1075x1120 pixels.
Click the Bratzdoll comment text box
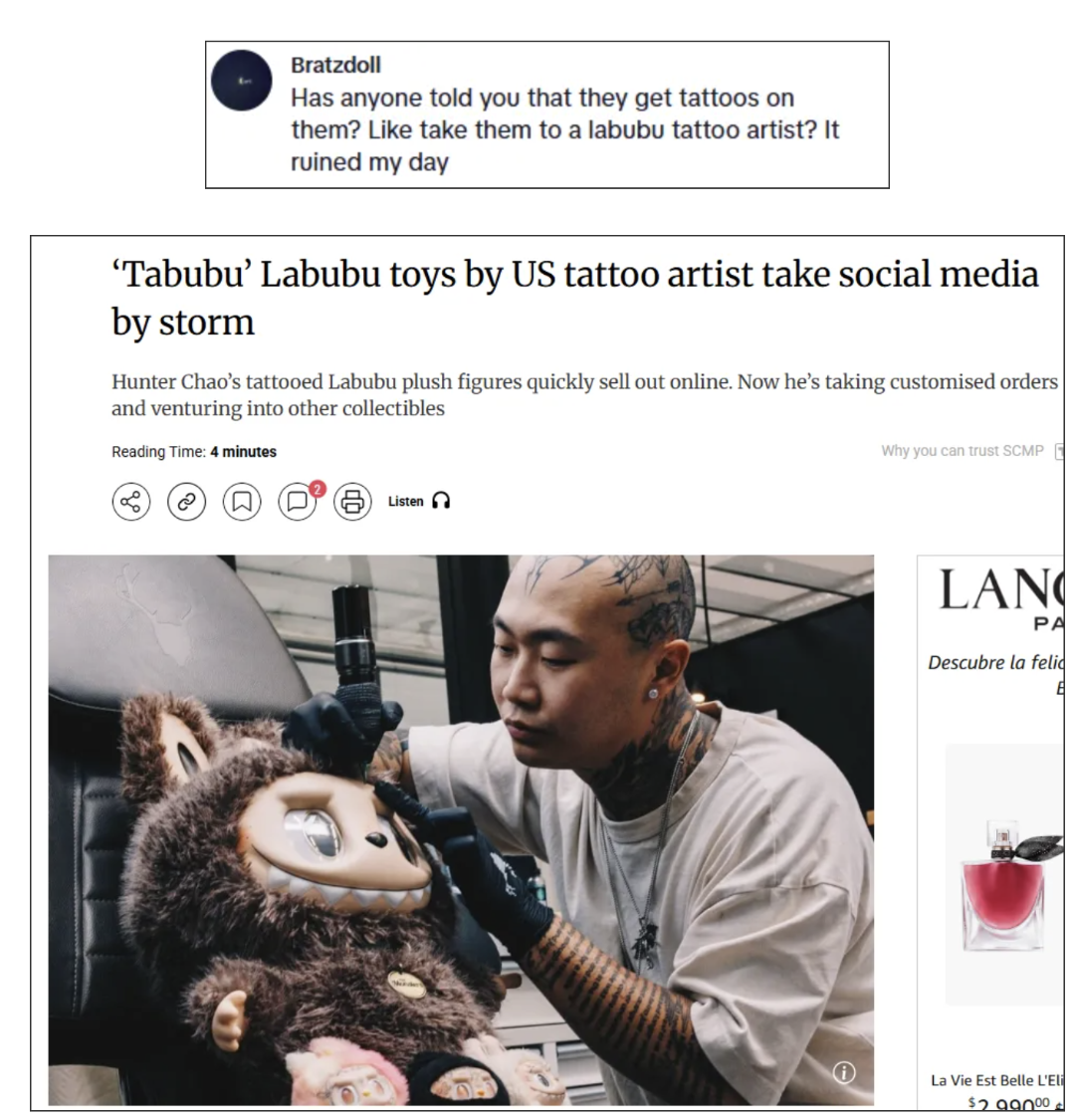[x=547, y=115]
